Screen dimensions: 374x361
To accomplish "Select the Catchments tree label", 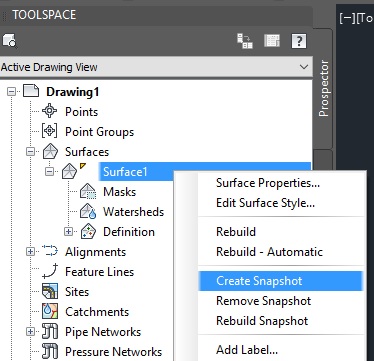I will pos(97,312).
